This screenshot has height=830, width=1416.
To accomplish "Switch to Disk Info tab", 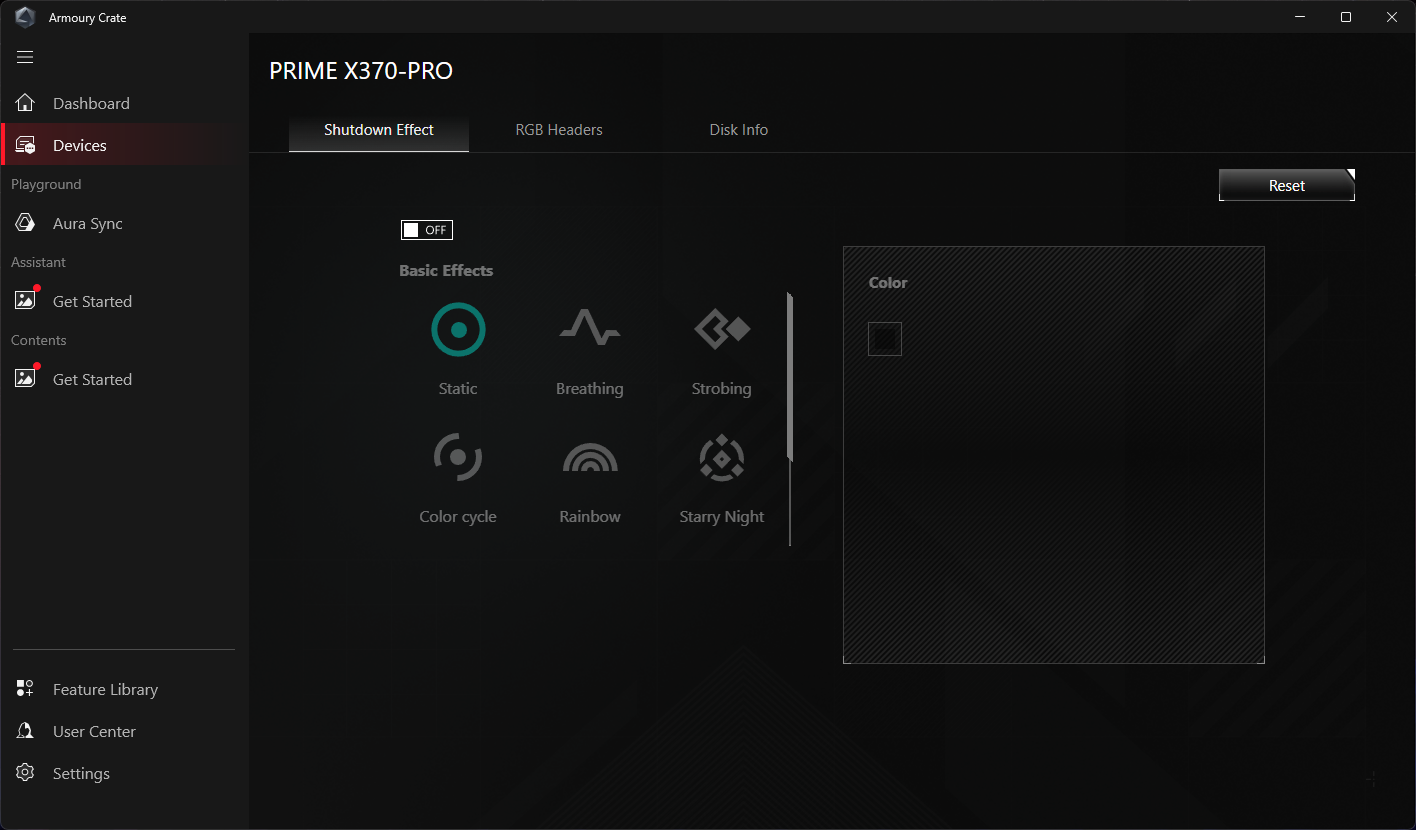I will click(739, 130).
